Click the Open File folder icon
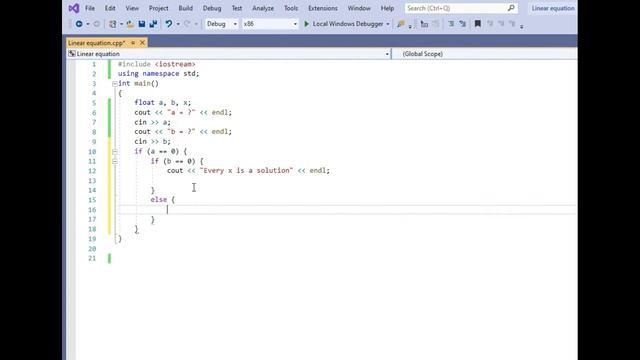640x360 pixels. coord(130,24)
